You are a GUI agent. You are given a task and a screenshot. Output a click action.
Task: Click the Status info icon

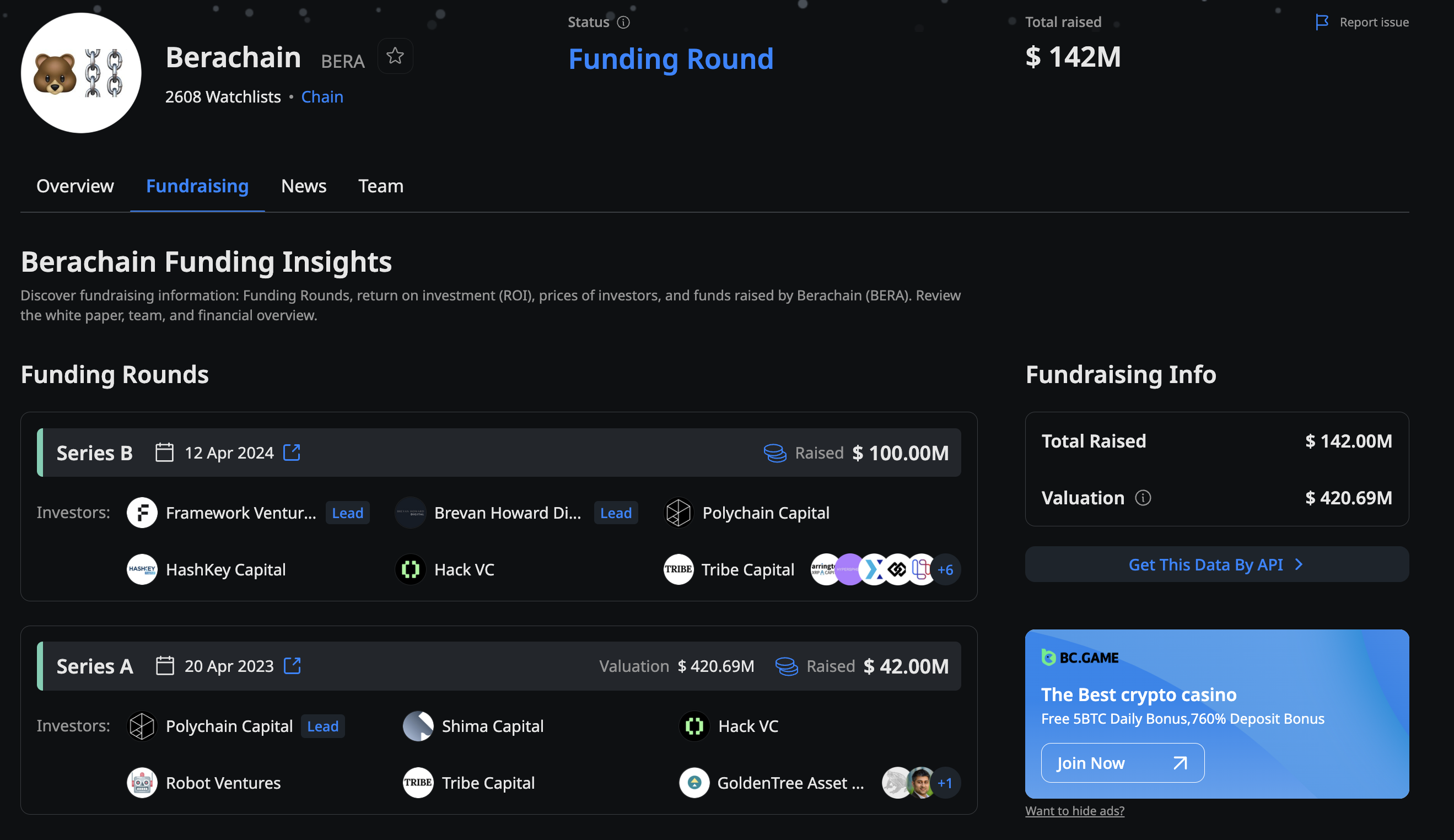coord(623,22)
